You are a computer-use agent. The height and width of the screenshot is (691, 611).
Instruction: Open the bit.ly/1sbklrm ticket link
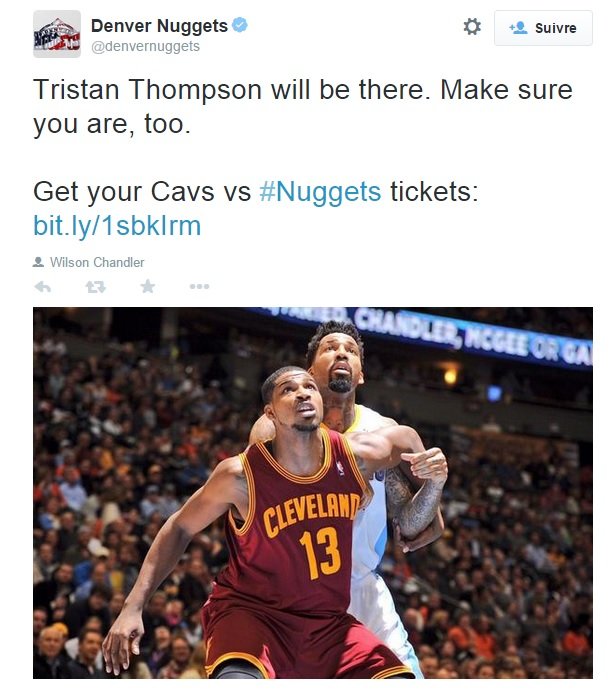coord(117,226)
